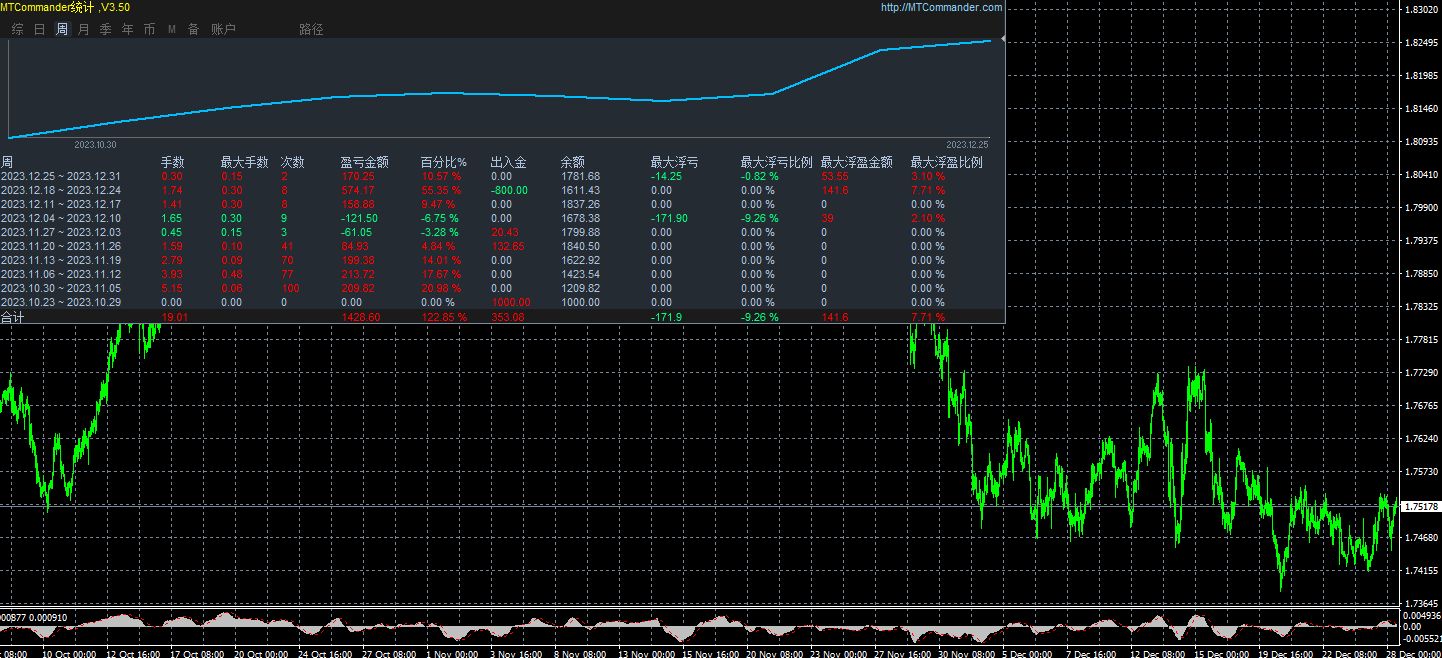Select the 2023.12.25 ~ 2023.12.31 week row
1442x658 pixels.
click(503, 176)
